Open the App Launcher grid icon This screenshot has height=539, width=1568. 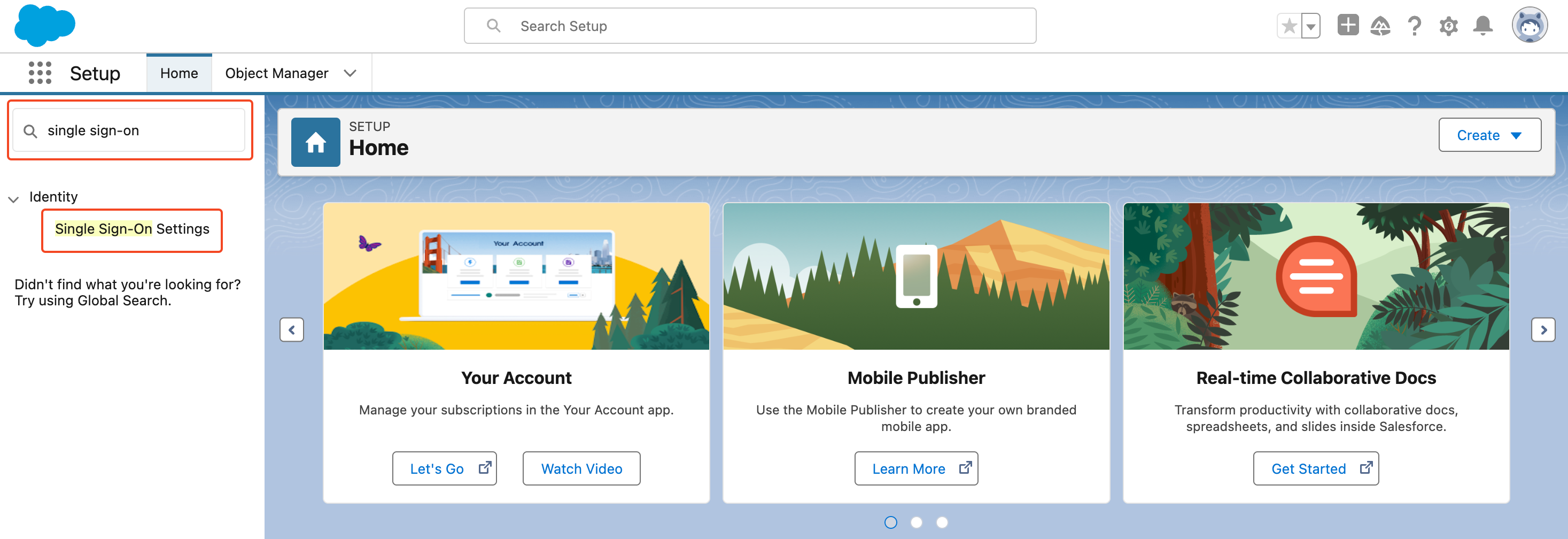click(40, 73)
